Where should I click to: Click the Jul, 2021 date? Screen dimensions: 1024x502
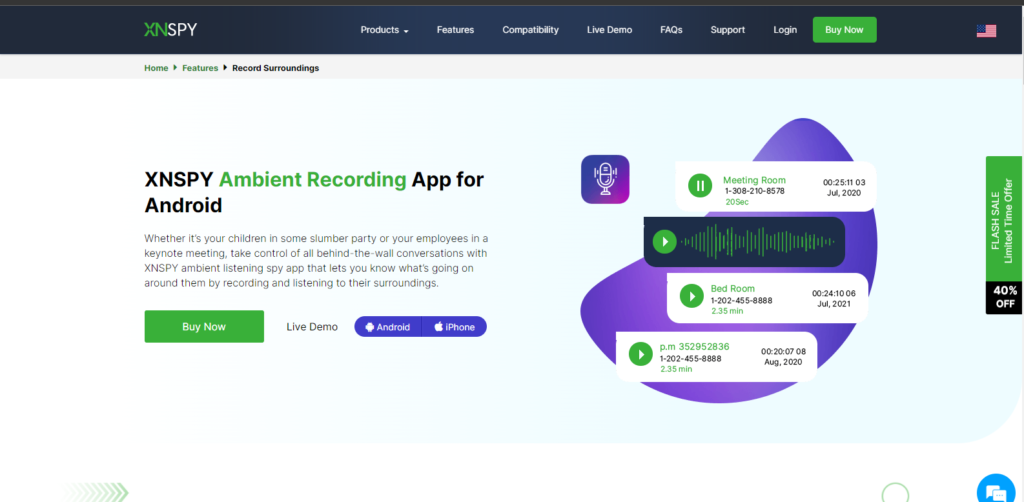click(834, 304)
